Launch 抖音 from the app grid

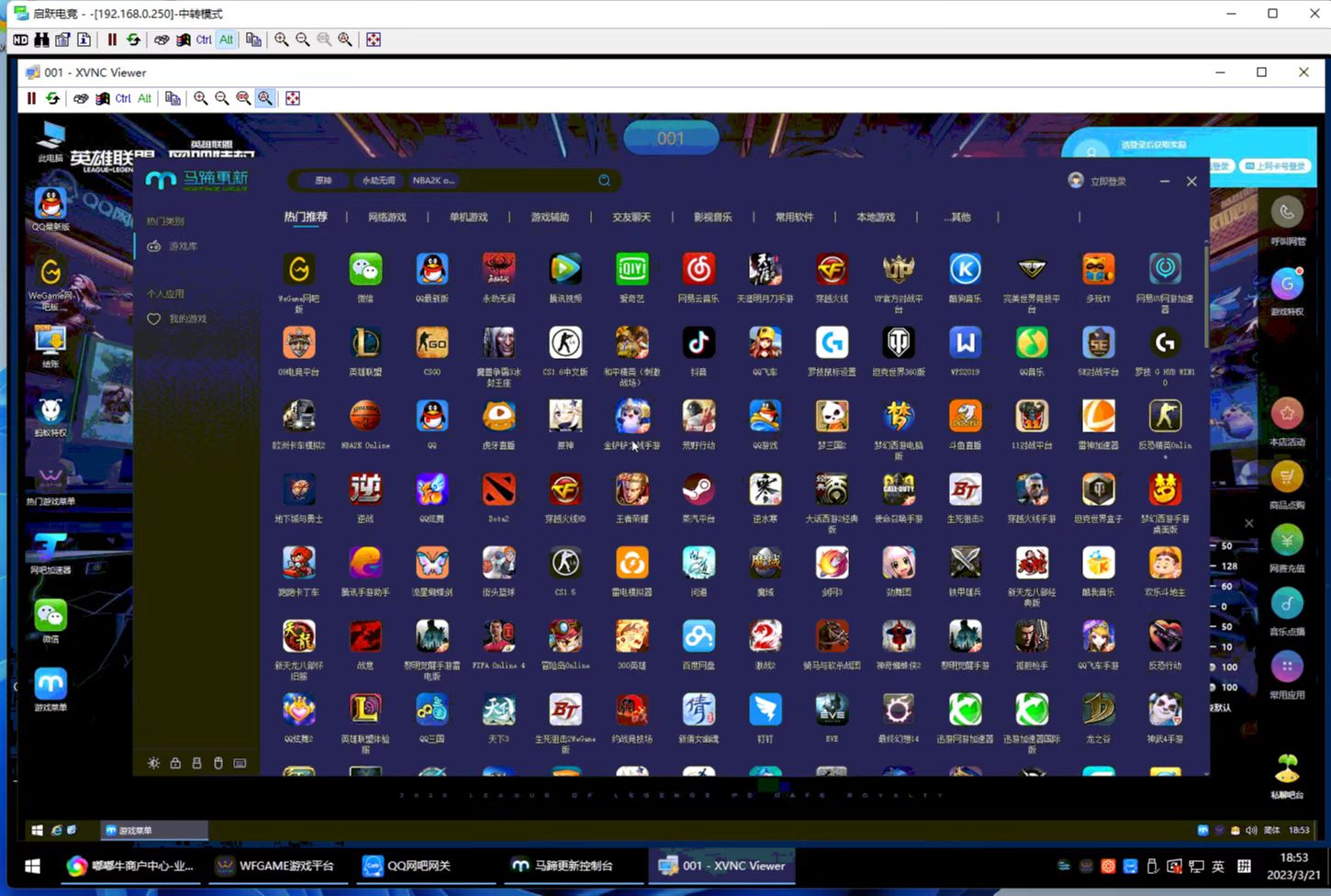coord(699,343)
